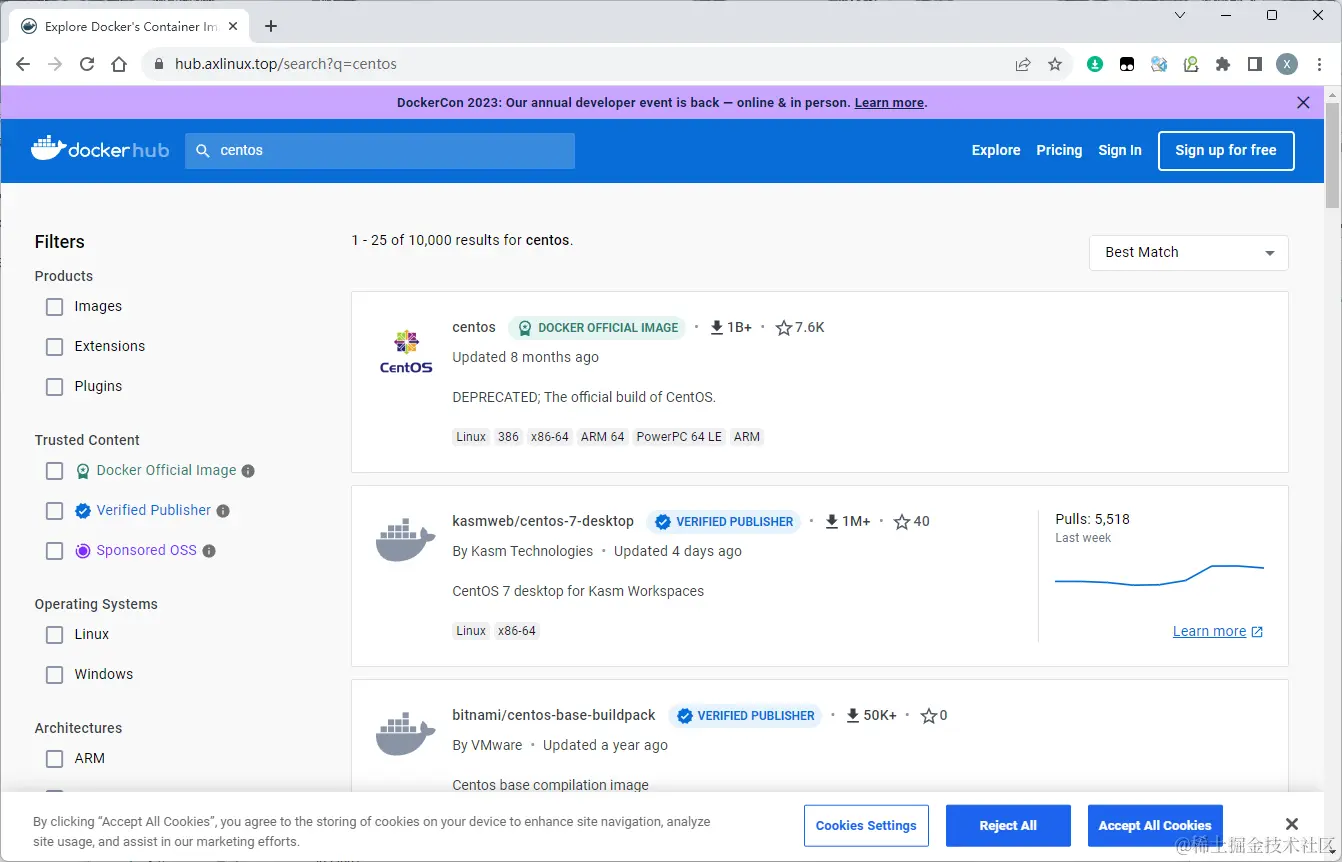Reject all cookies
1342x862 pixels.
tap(1008, 826)
